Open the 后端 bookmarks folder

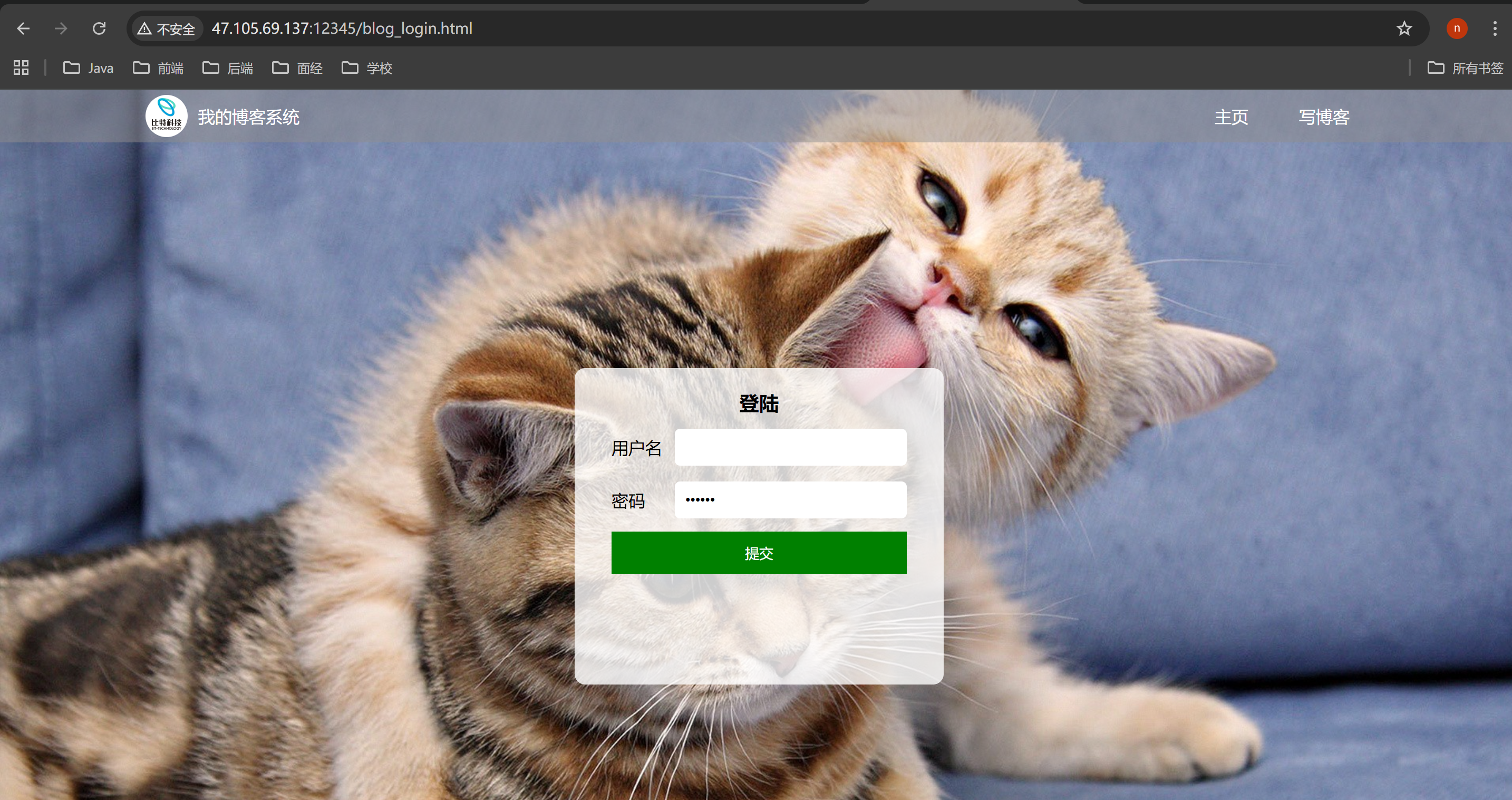[228, 68]
